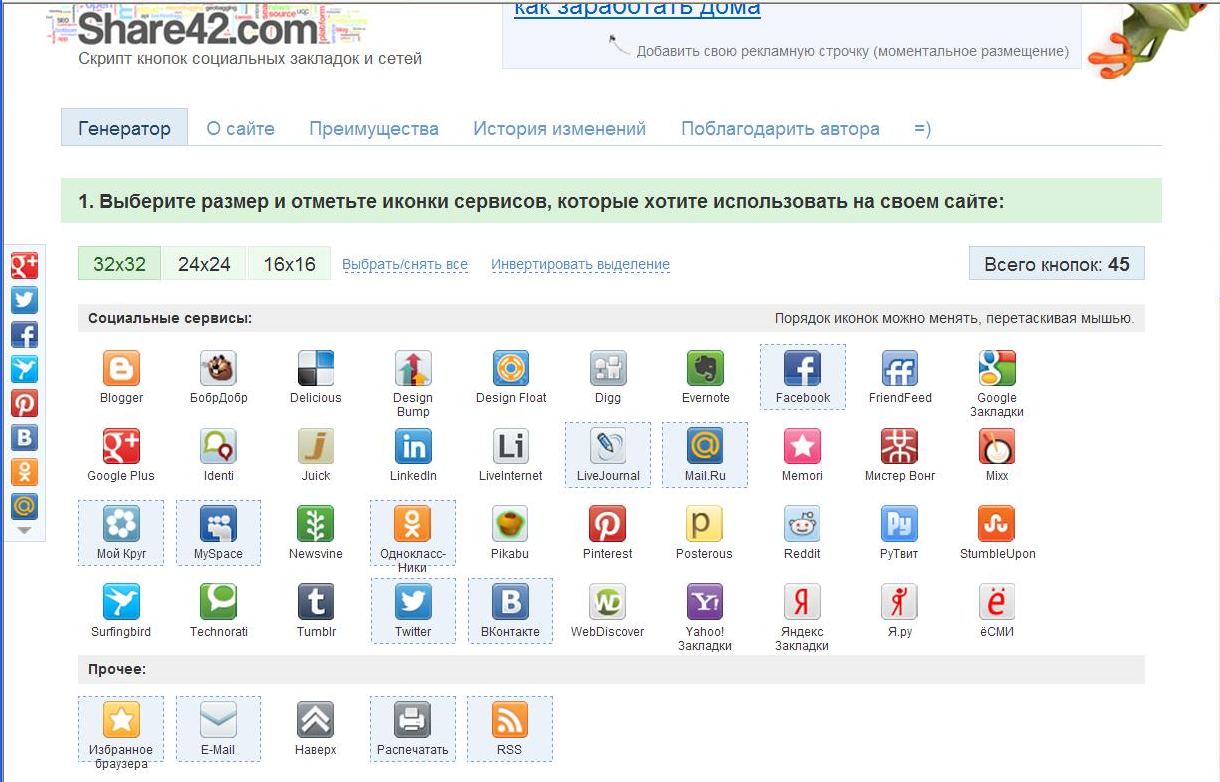Select the Posterous service icon
The width and height of the screenshot is (1220, 782).
tap(705, 524)
